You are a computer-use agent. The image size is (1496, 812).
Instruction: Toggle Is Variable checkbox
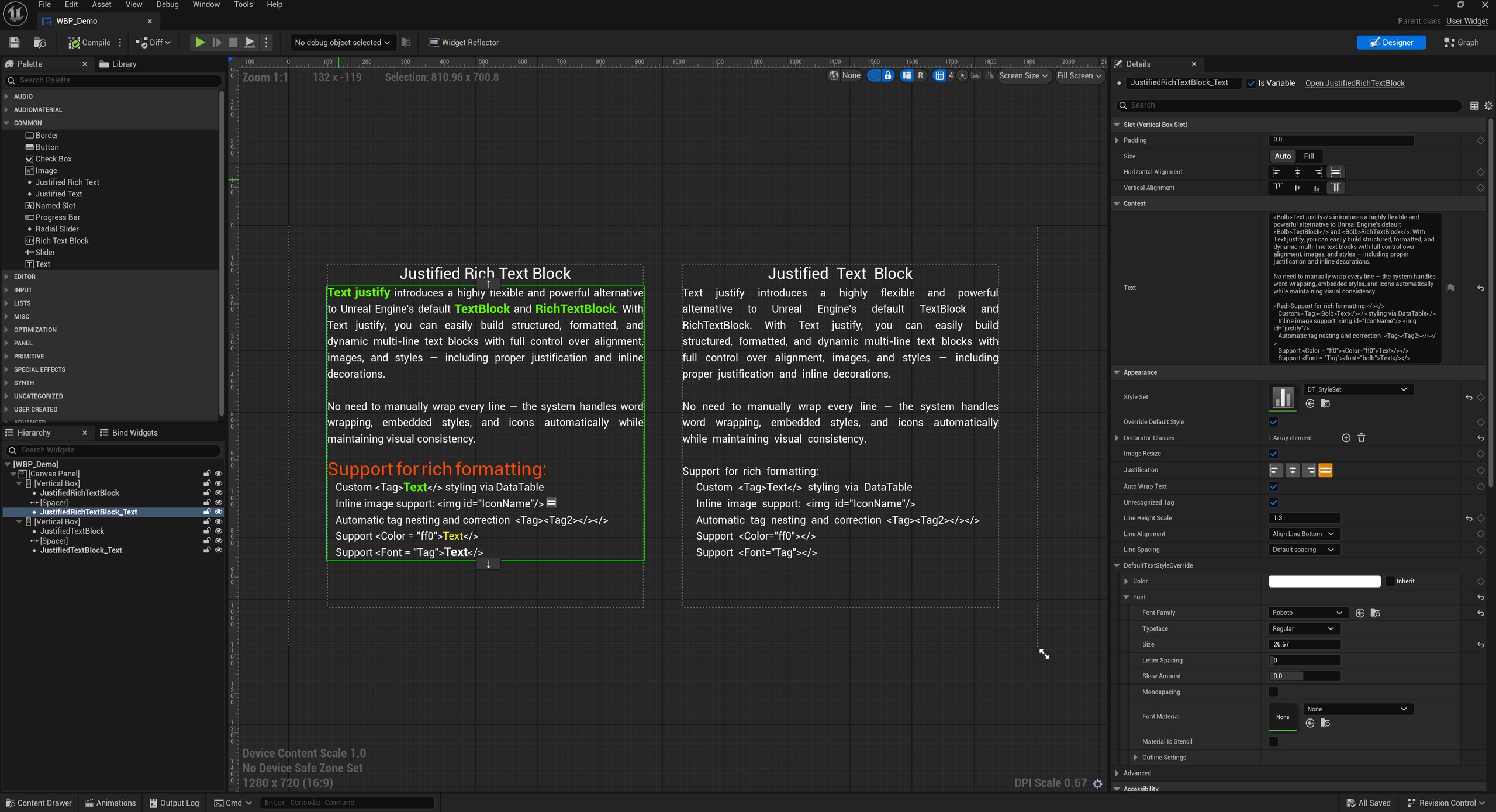point(1251,83)
